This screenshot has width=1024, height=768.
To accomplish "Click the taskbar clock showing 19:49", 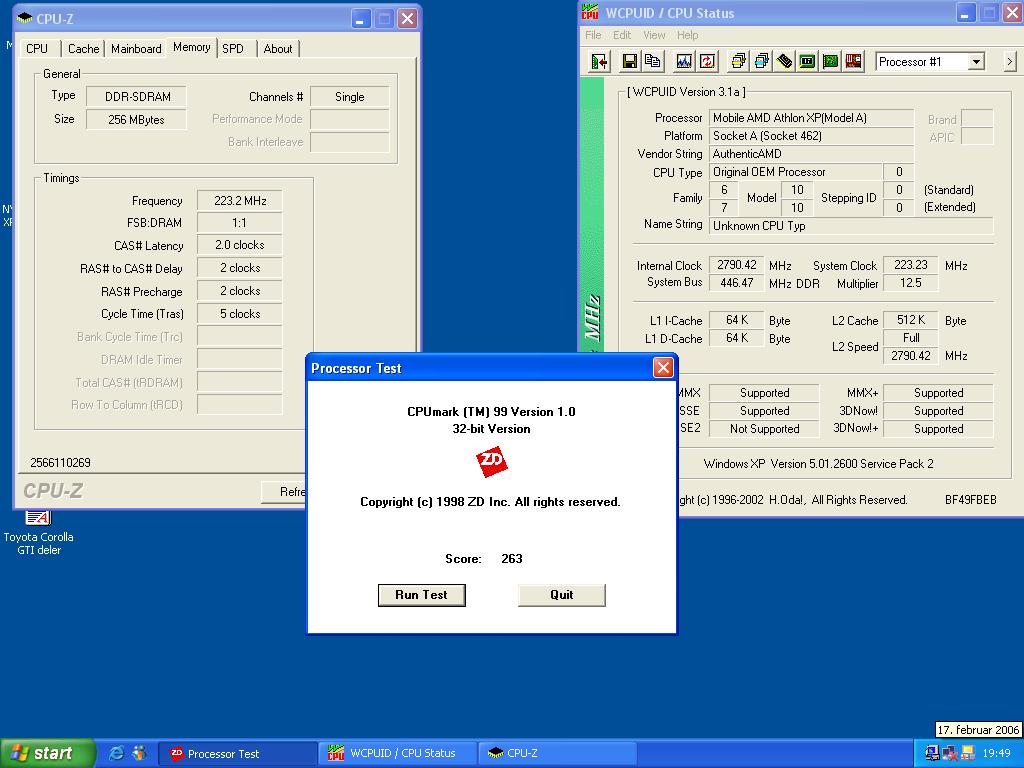I will 997,753.
